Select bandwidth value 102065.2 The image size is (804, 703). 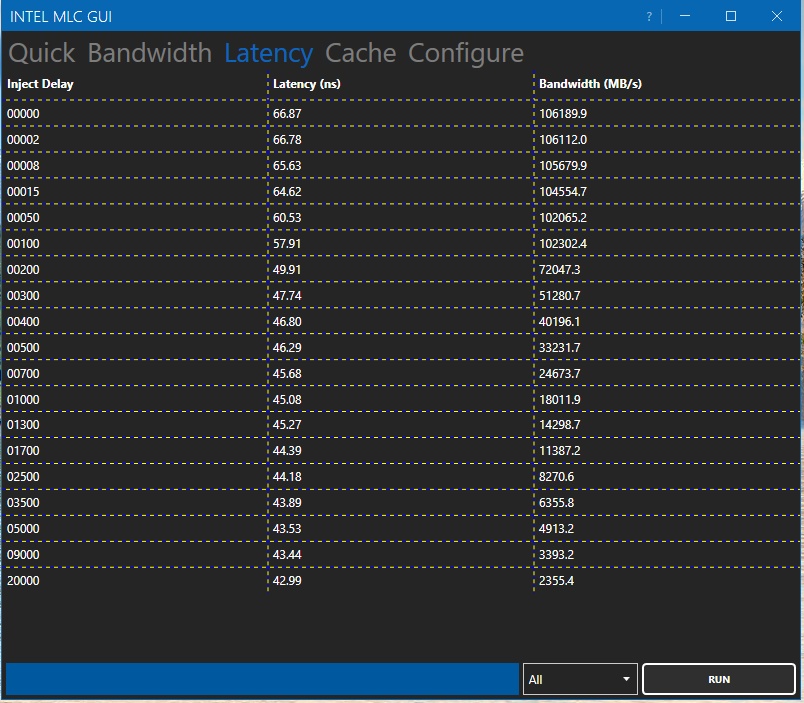tap(563, 218)
